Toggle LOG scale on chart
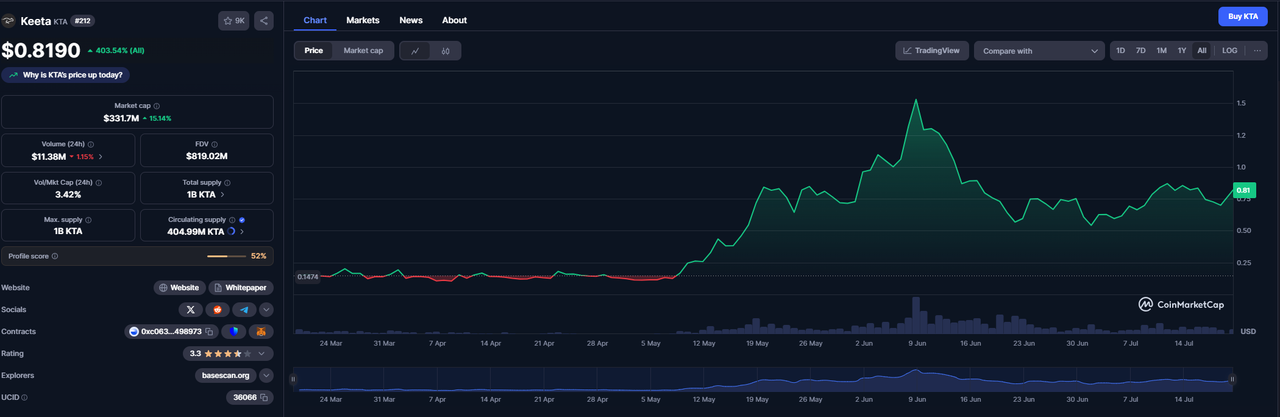 1229,50
